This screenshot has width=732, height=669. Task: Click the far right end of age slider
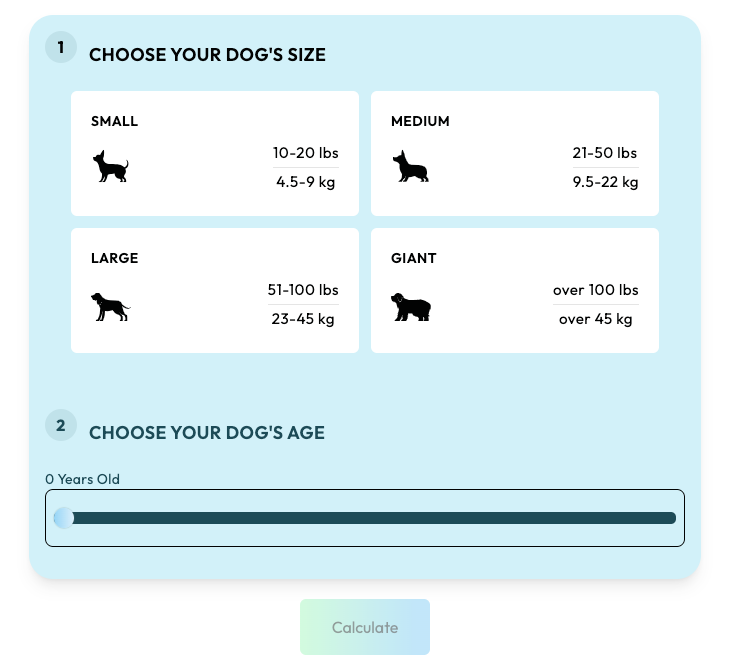point(672,518)
